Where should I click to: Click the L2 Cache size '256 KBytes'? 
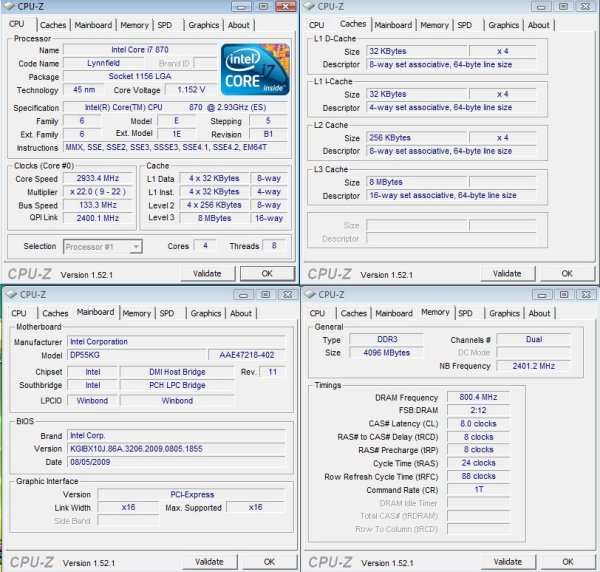pos(417,138)
